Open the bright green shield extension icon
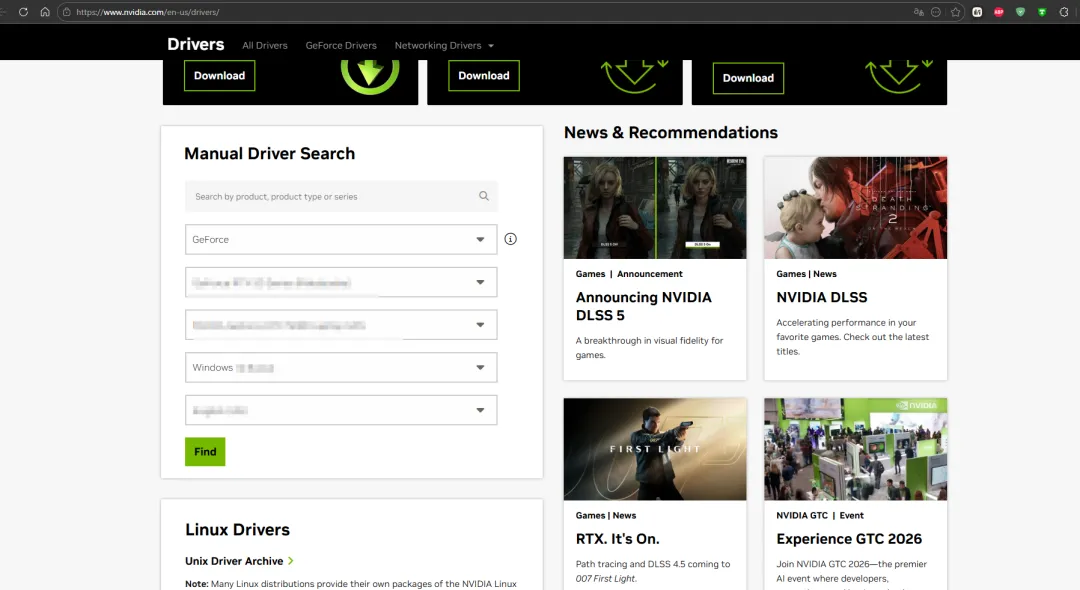This screenshot has width=1080, height=590. coord(1042,12)
